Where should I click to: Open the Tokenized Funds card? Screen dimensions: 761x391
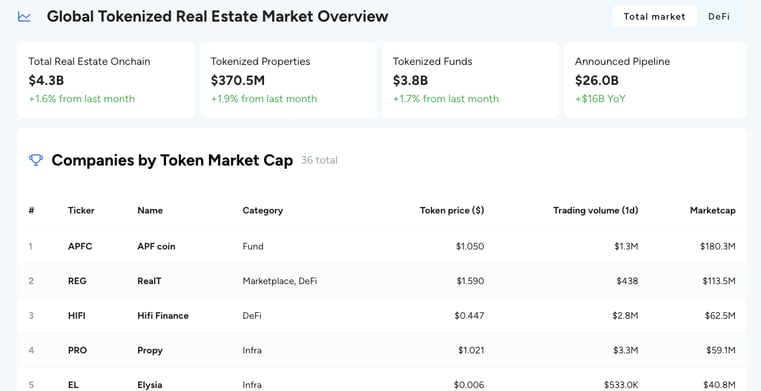coord(470,80)
